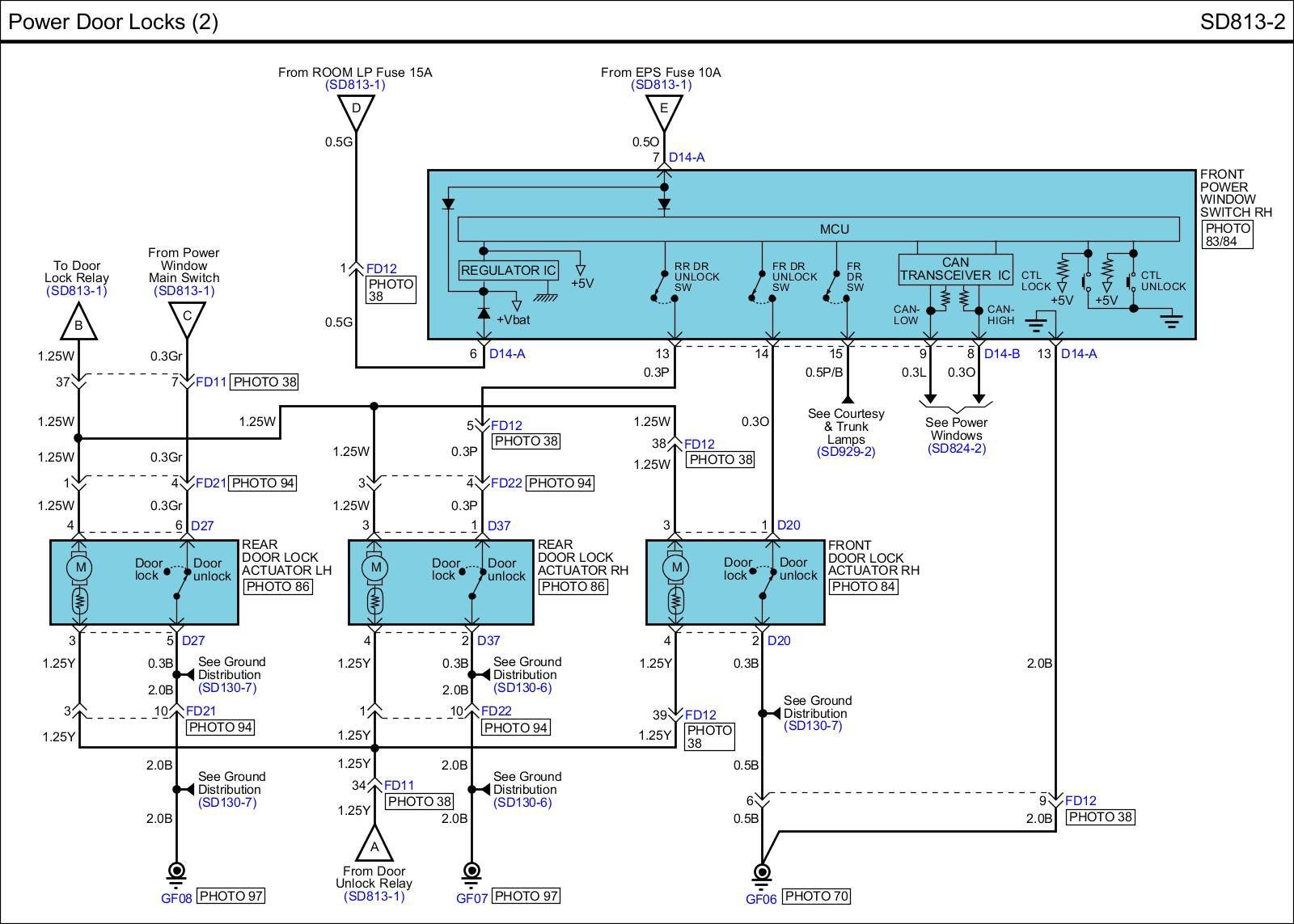Click the CAN TRANSCEIVER IC block
1294x924 pixels.
(x=955, y=269)
